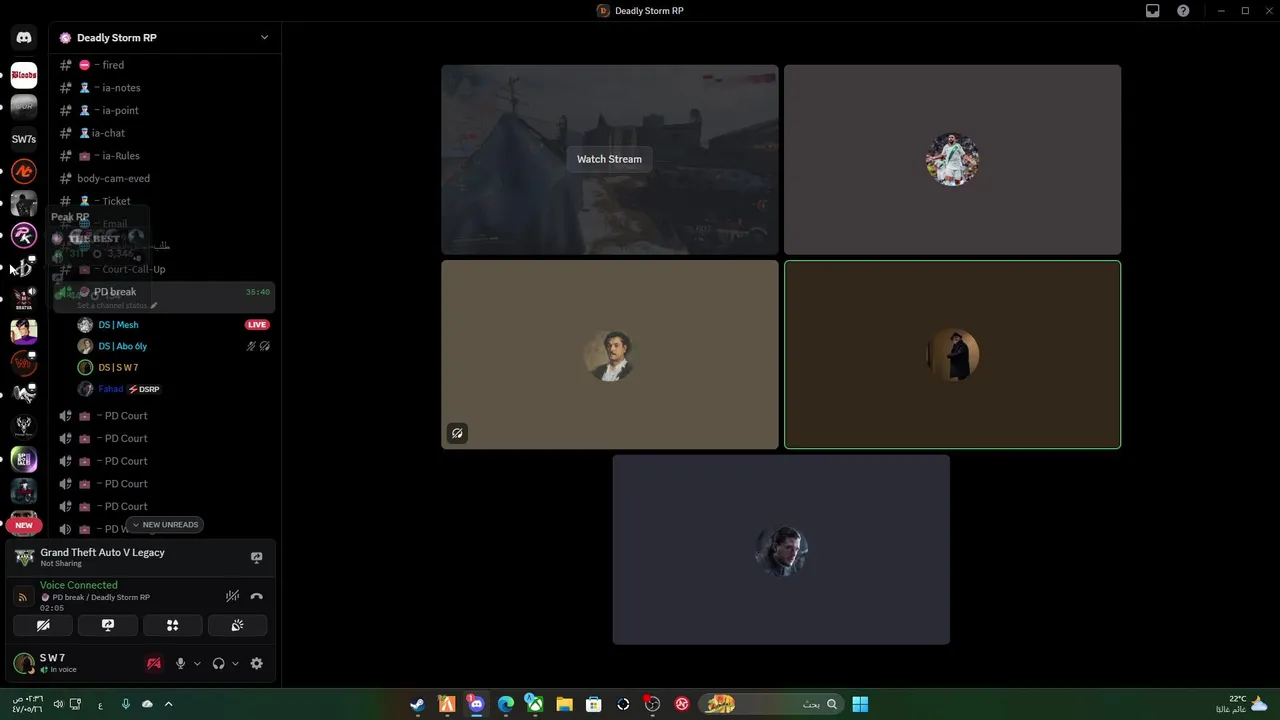Open Microsoft Store from taskbar
The image size is (1280, 720).
click(x=594, y=704)
